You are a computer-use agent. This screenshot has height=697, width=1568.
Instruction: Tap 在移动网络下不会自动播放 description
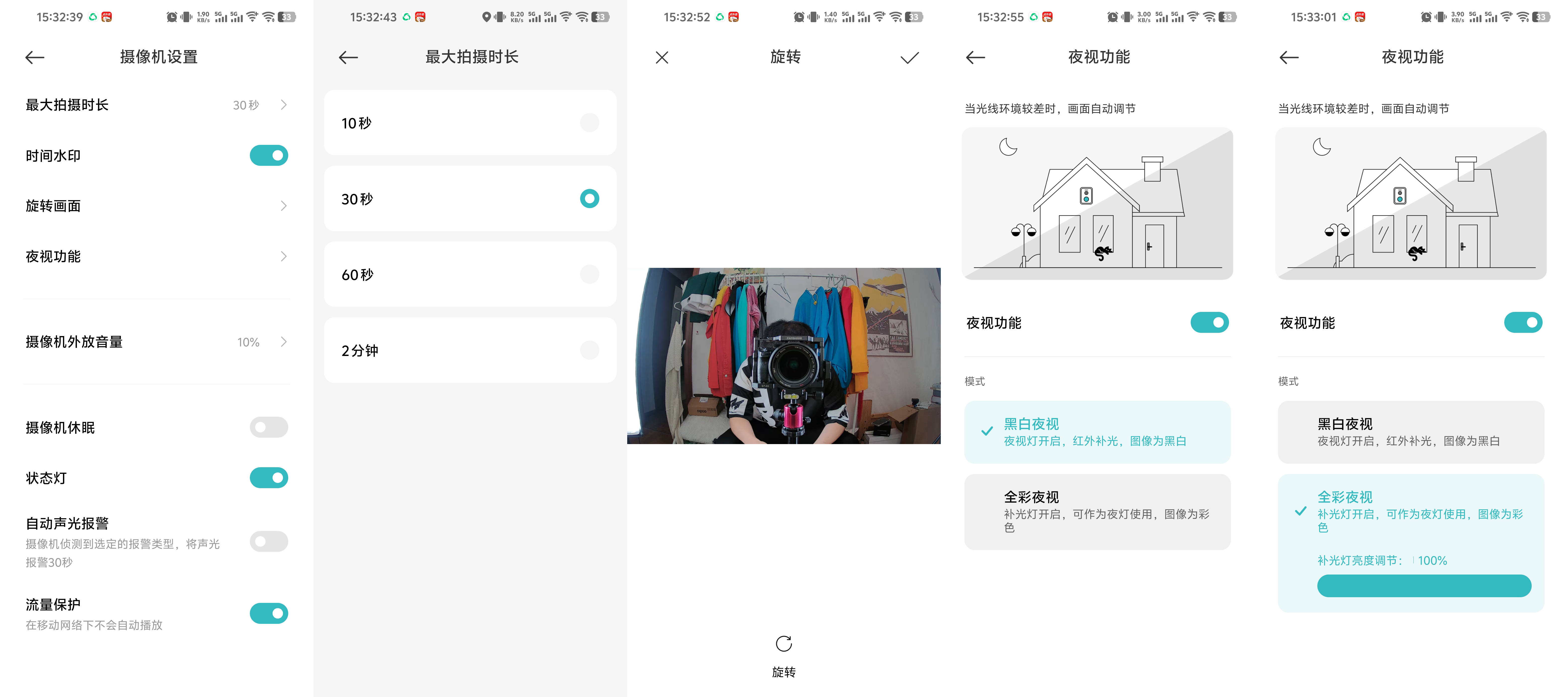94,625
